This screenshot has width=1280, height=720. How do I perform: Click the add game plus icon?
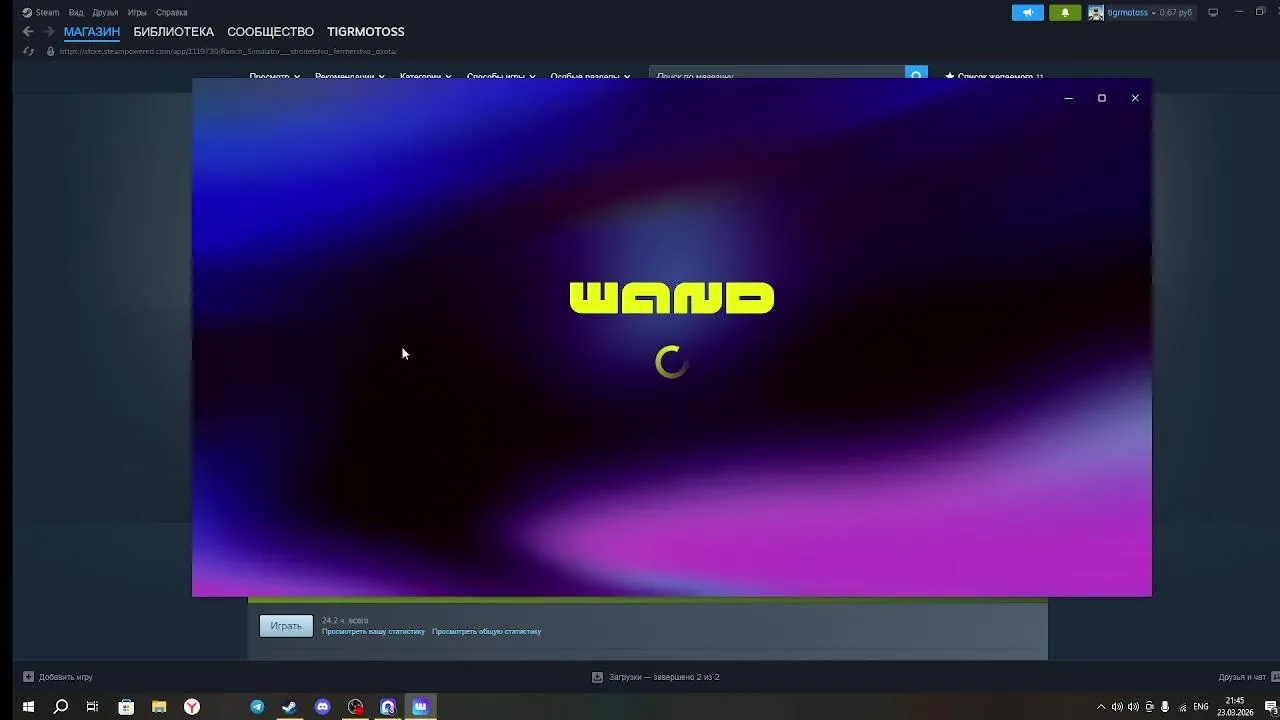click(28, 677)
